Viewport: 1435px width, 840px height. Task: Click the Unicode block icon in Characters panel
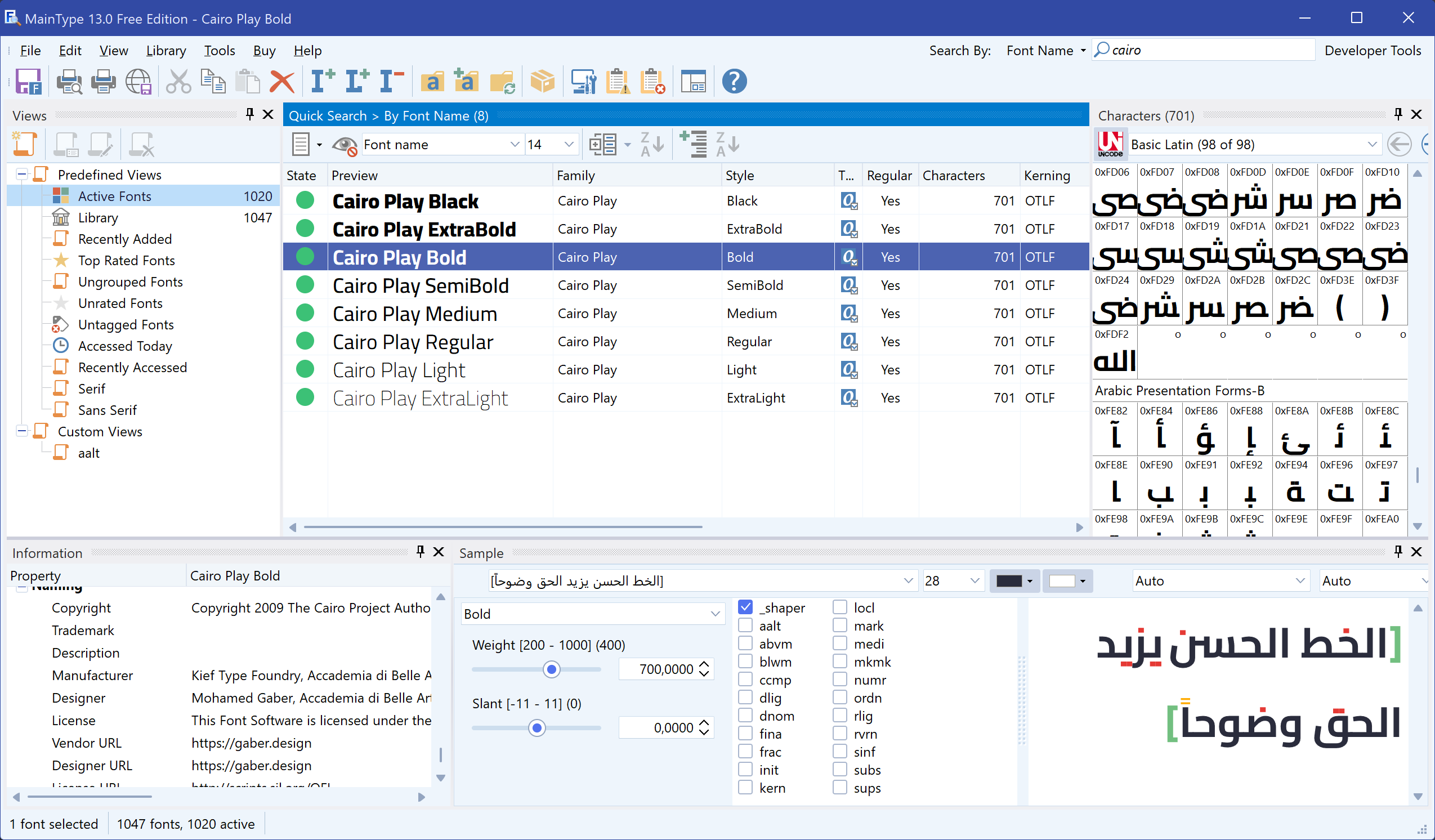point(1110,144)
